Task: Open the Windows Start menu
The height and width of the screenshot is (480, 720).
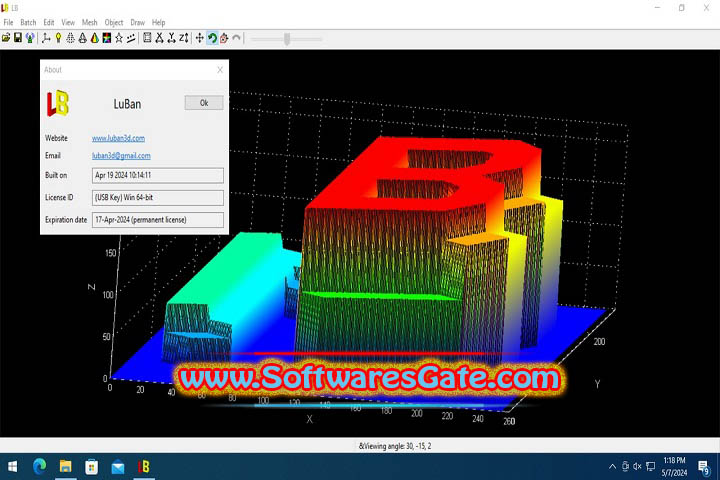Action: [12, 467]
